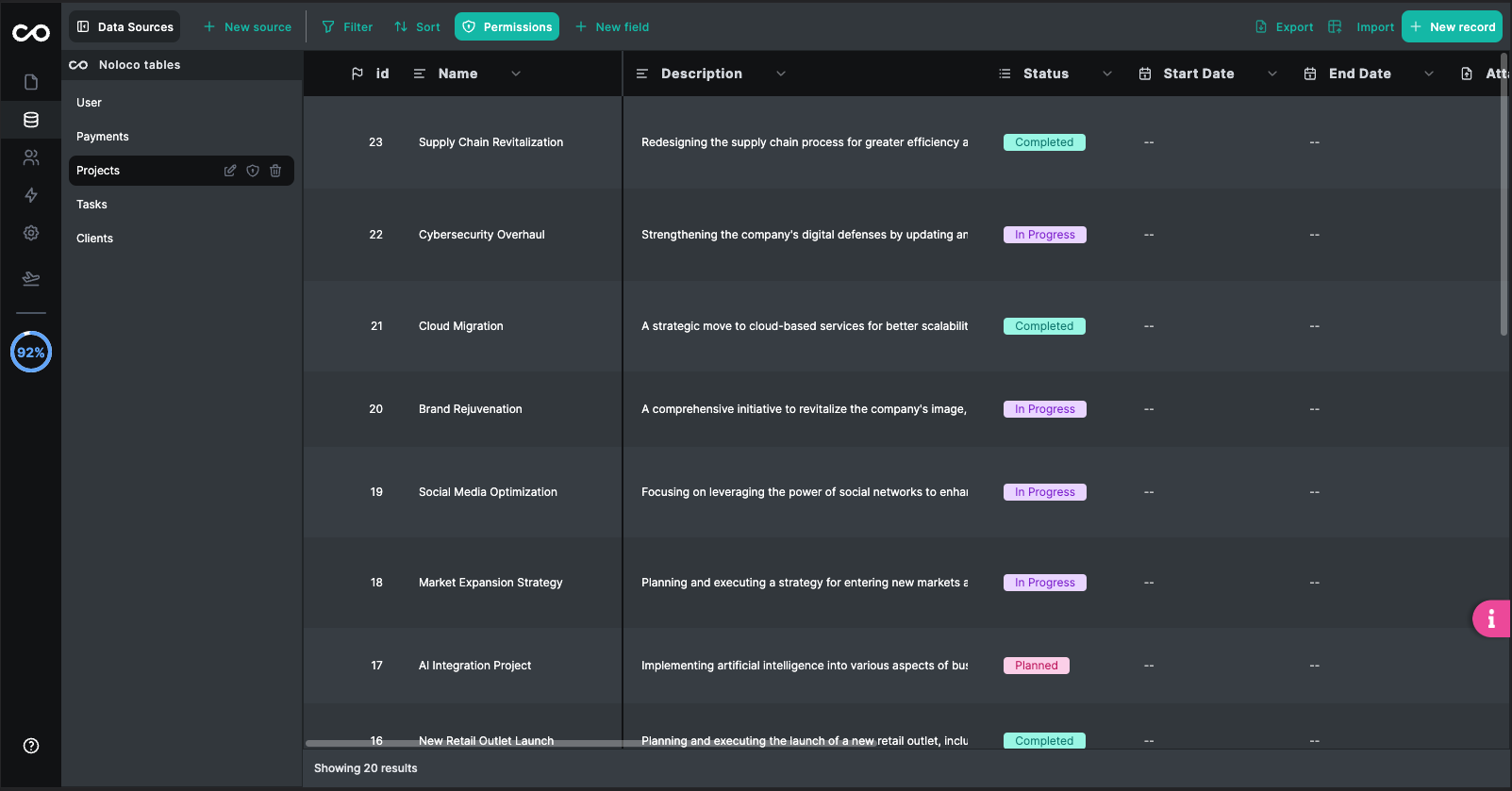This screenshot has width=1512, height=791.
Task: Open the Pages icon in sidebar
Action: [31, 82]
